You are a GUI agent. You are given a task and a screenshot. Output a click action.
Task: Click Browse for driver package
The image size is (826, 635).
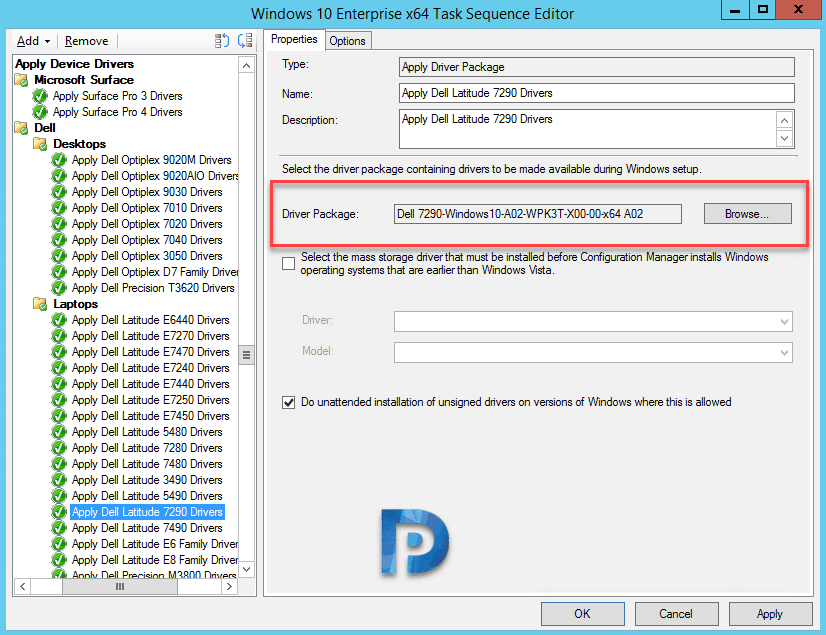pyautogui.click(x=748, y=214)
